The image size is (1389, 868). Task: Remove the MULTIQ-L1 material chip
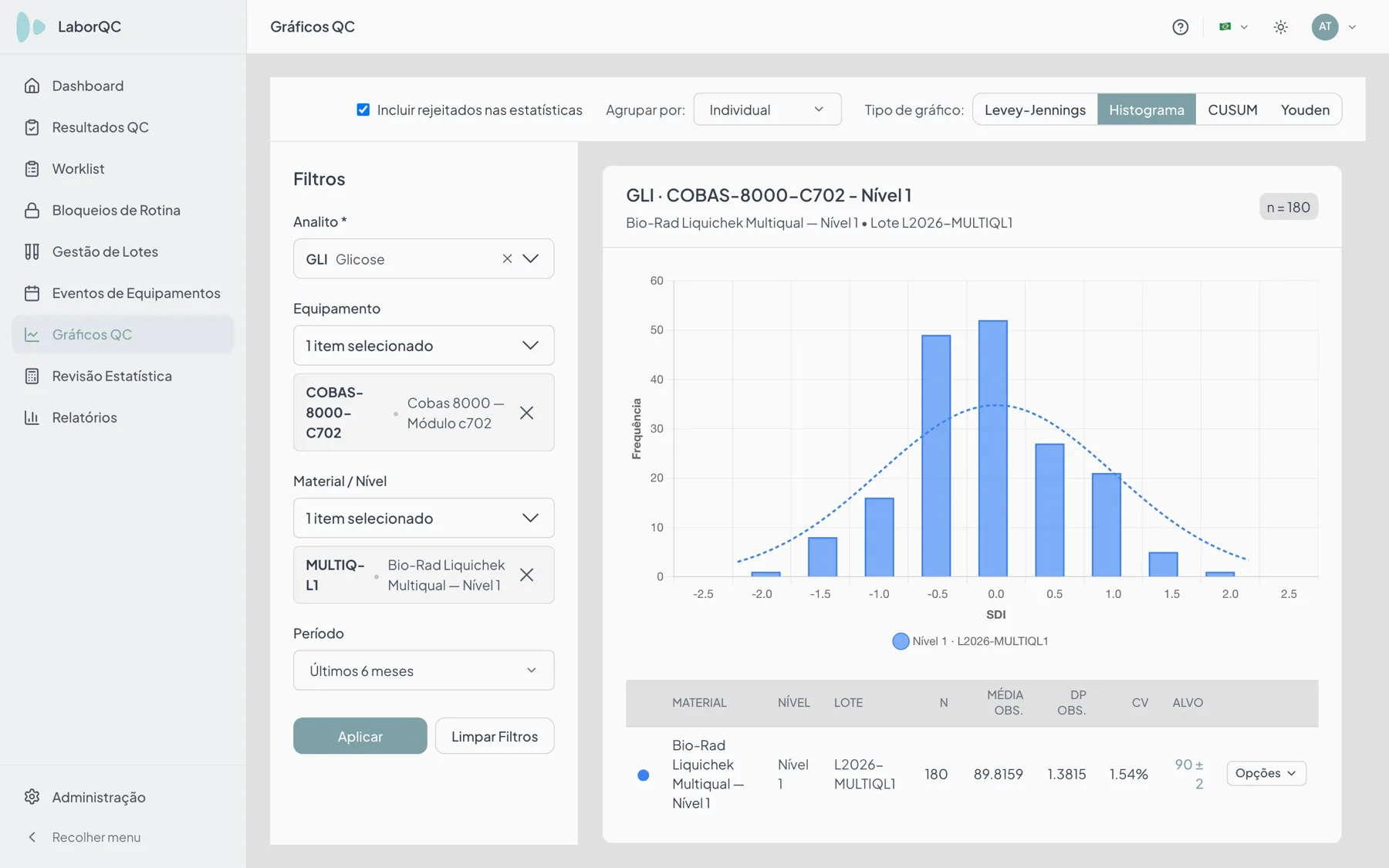coord(526,575)
